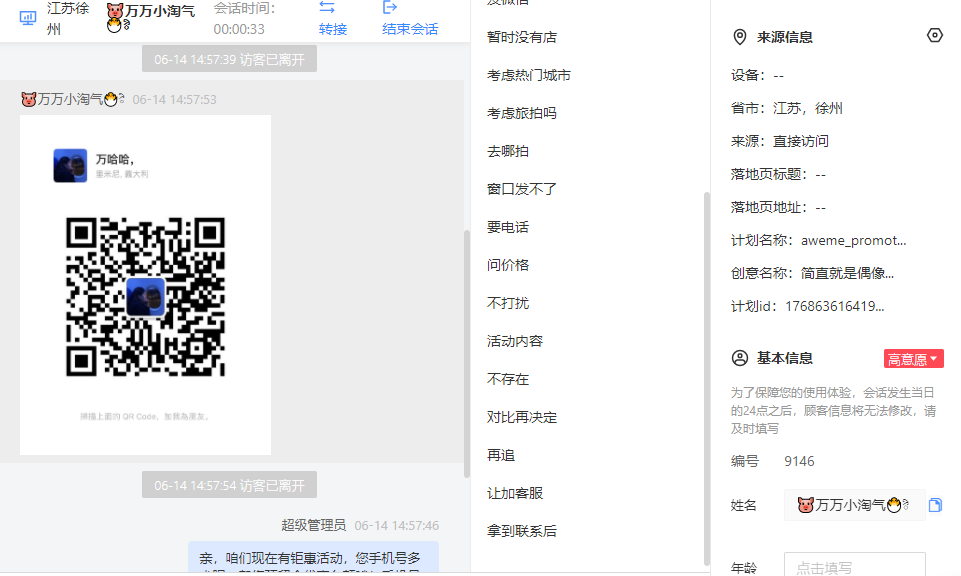The width and height of the screenshot is (961, 576).
Task: Click the person icon beside 基本信息
Action: click(x=740, y=358)
